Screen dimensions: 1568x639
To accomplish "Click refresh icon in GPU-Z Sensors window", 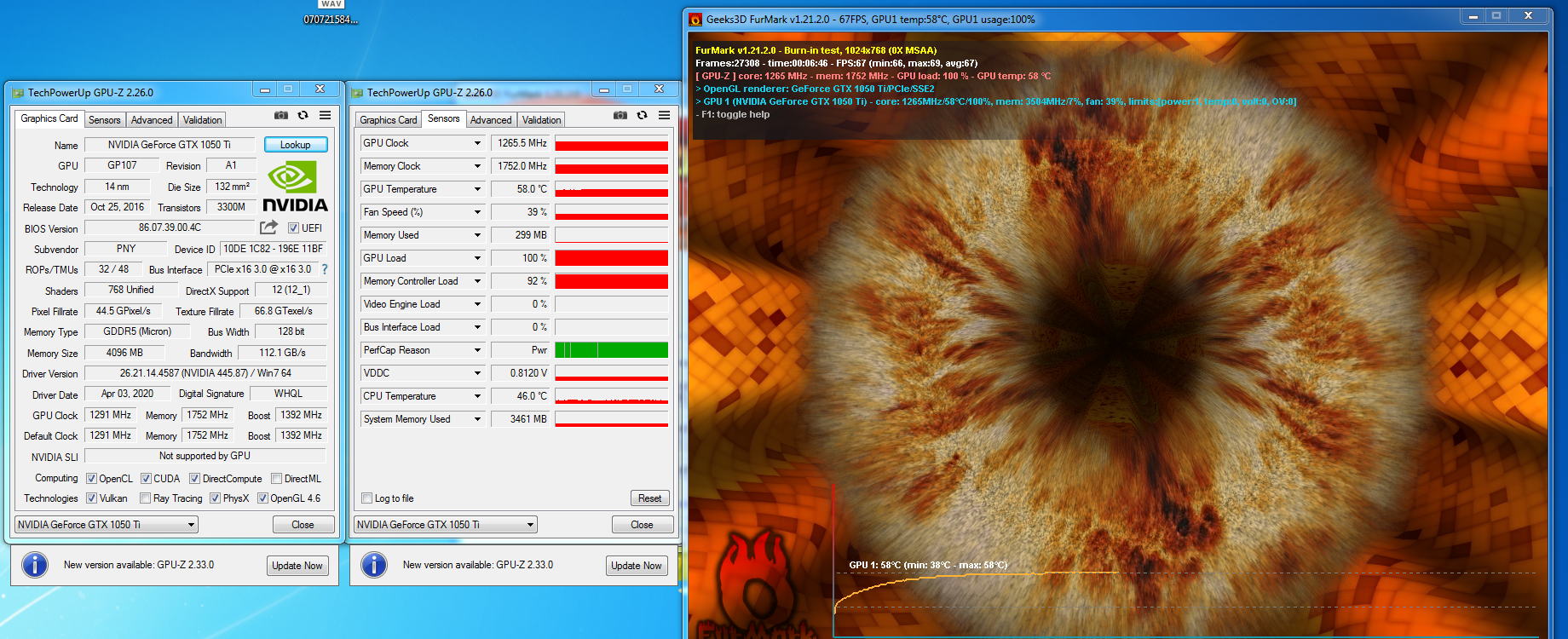I will 642,115.
